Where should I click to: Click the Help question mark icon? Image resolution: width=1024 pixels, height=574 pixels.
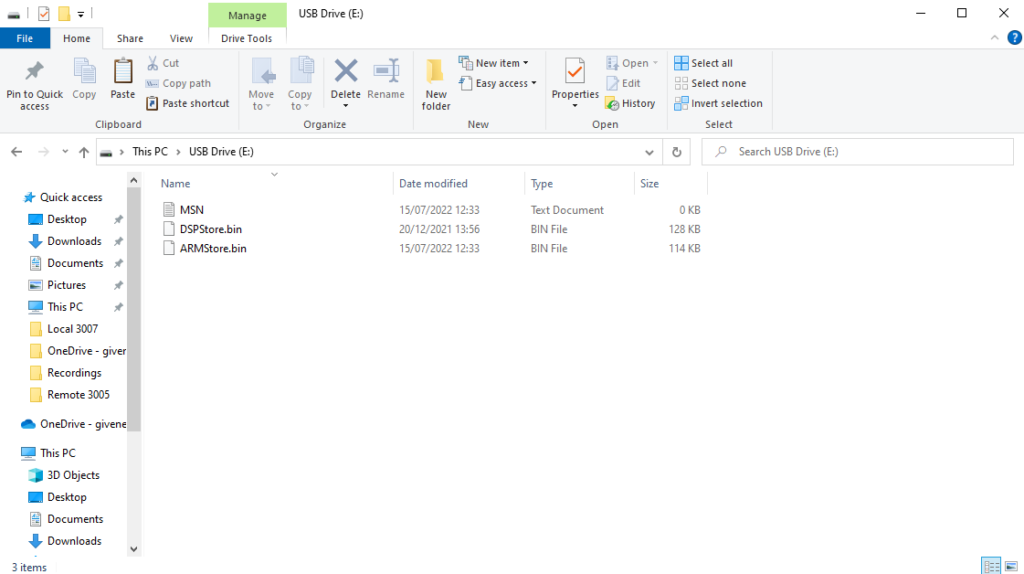1014,38
